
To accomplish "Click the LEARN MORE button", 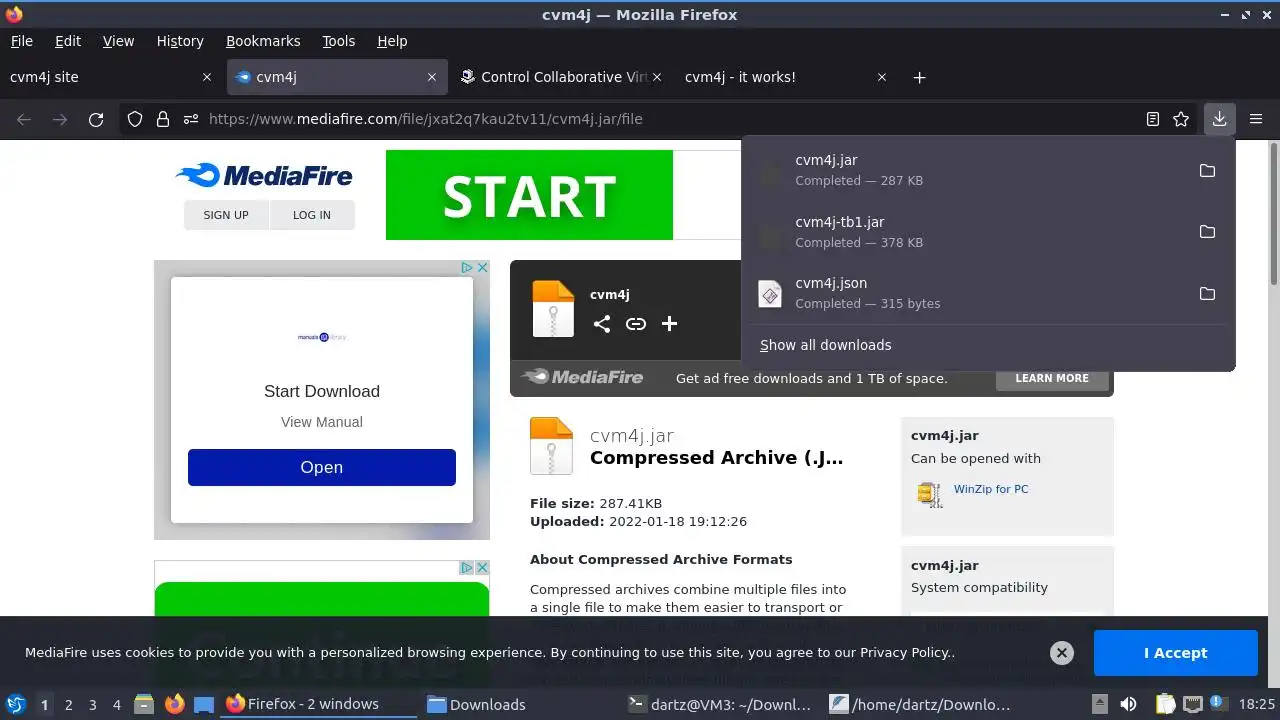I will point(1052,378).
